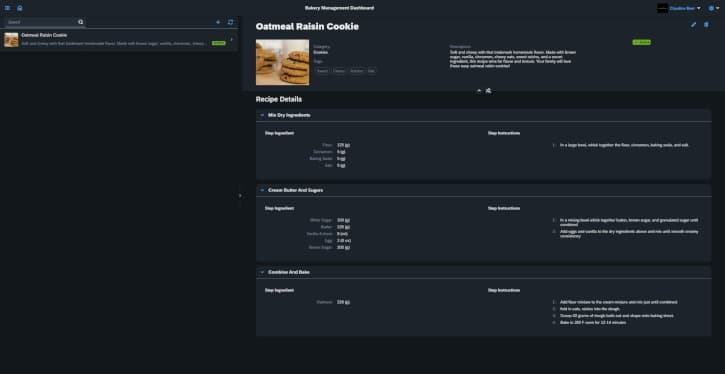Click the home icon in top bar

(x=20, y=8)
